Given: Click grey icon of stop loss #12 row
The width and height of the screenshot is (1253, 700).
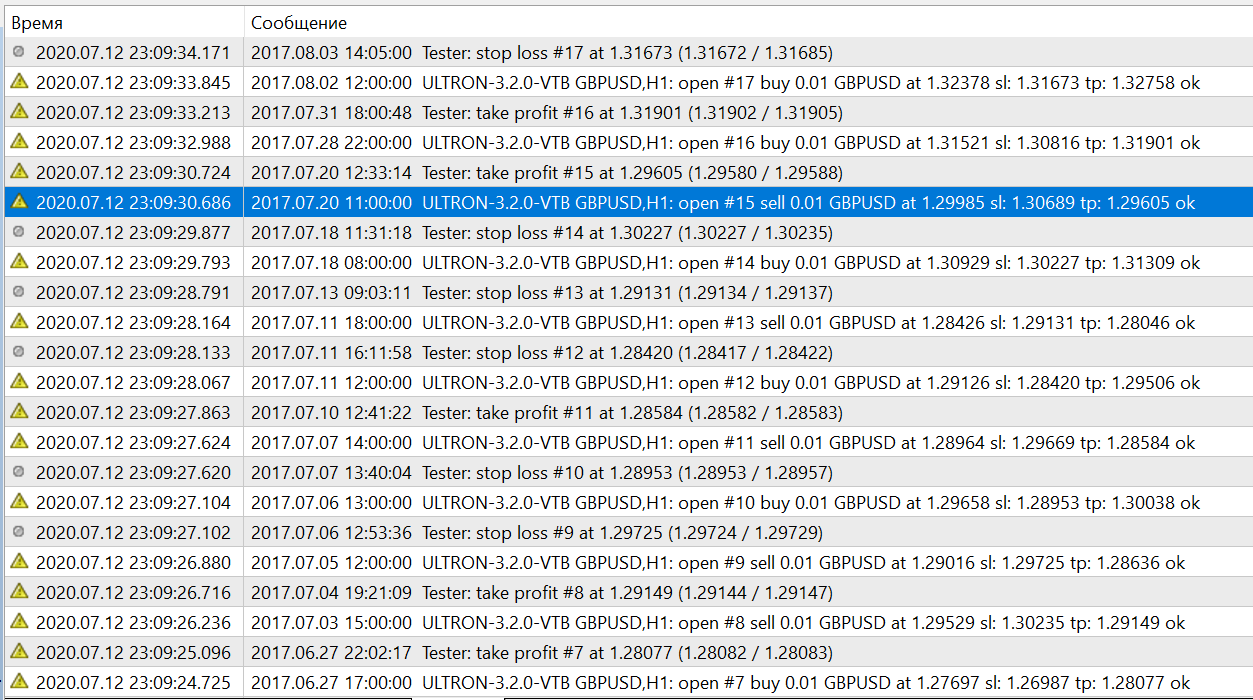Looking at the screenshot, I should [x=18, y=352].
